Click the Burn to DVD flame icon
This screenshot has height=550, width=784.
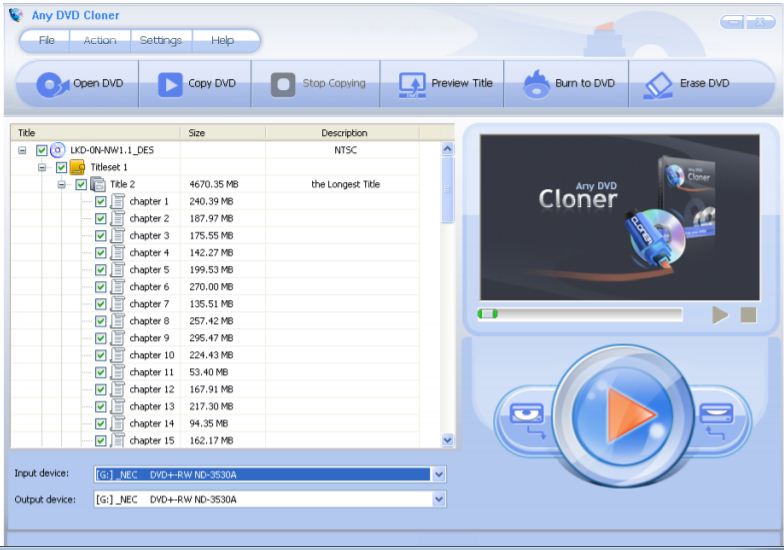536,84
